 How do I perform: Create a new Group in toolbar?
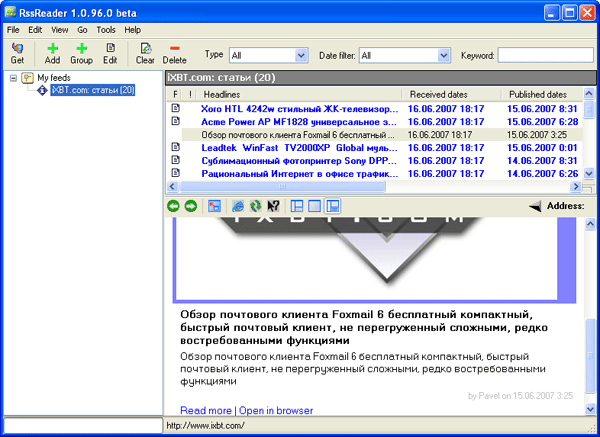click(82, 54)
